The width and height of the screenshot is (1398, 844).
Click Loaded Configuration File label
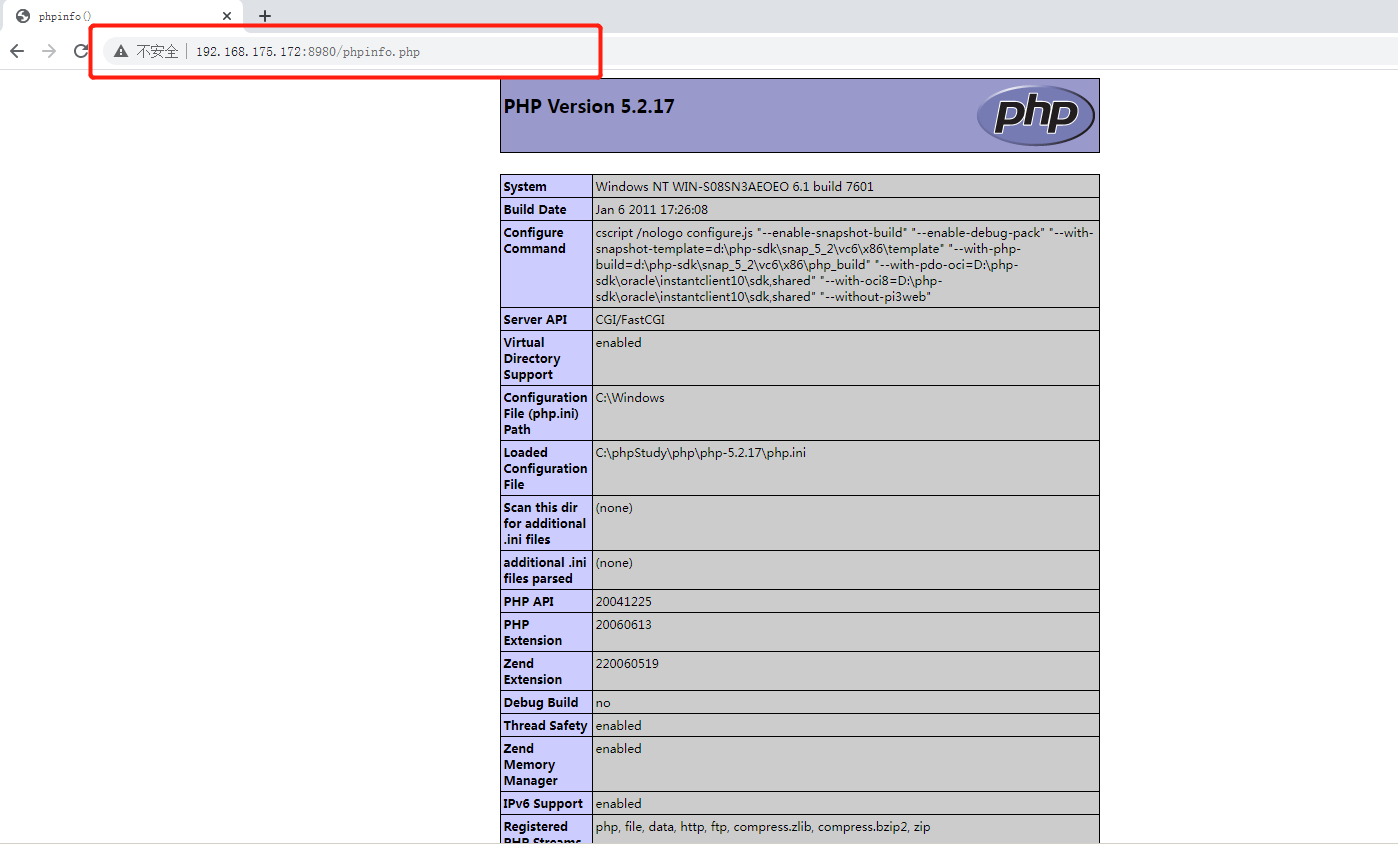pos(546,469)
